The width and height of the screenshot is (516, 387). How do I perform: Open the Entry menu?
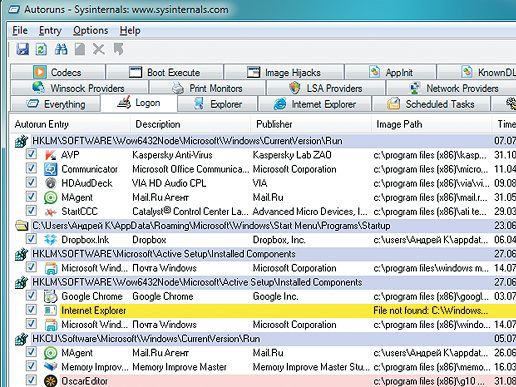click(x=50, y=31)
